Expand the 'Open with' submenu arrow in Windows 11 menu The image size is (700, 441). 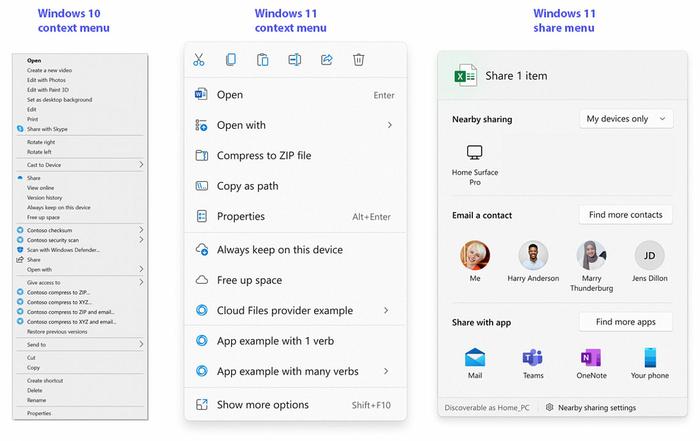(x=390, y=125)
